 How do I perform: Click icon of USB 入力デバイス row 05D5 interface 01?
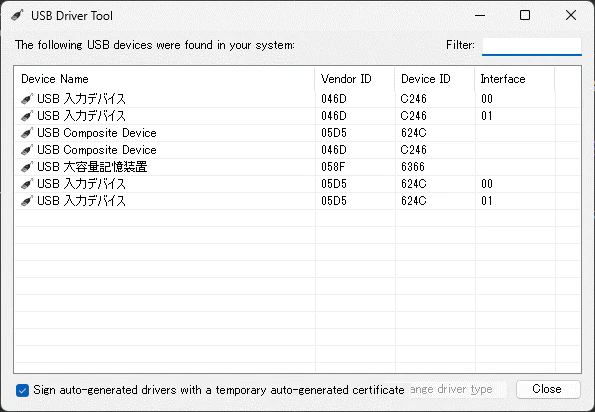click(27, 201)
